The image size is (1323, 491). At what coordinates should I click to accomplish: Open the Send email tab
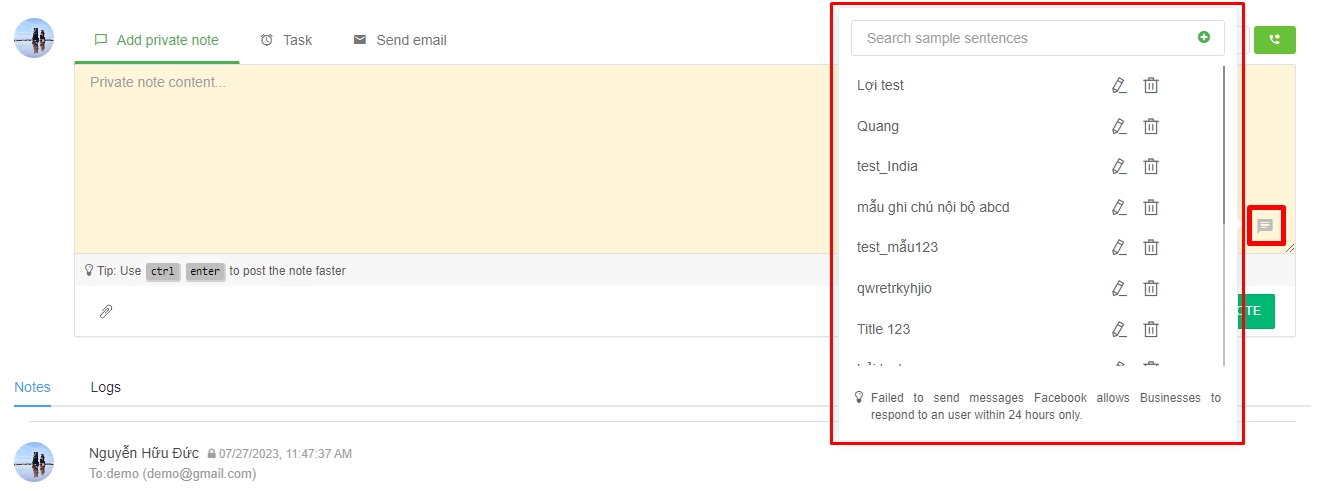click(x=400, y=40)
